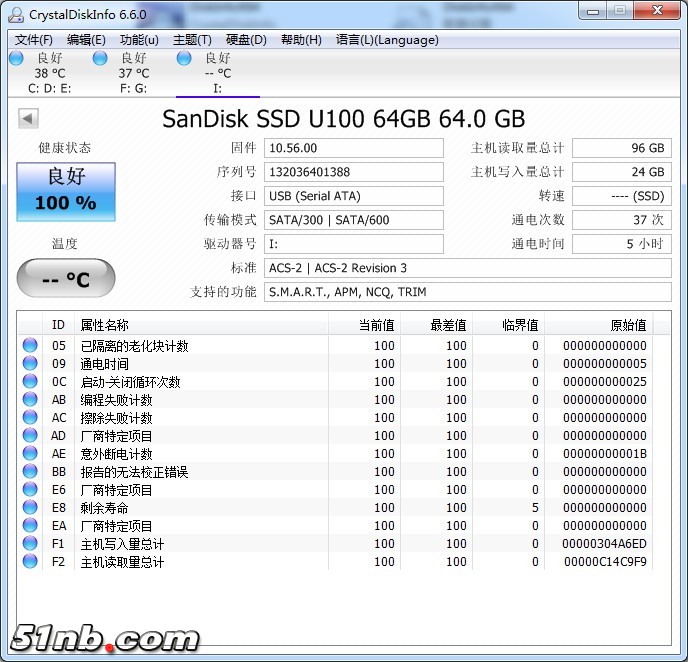The height and width of the screenshot is (662, 688).
Task: Click status orb for attribute AC 擦除失败计数
Action: pos(30,417)
